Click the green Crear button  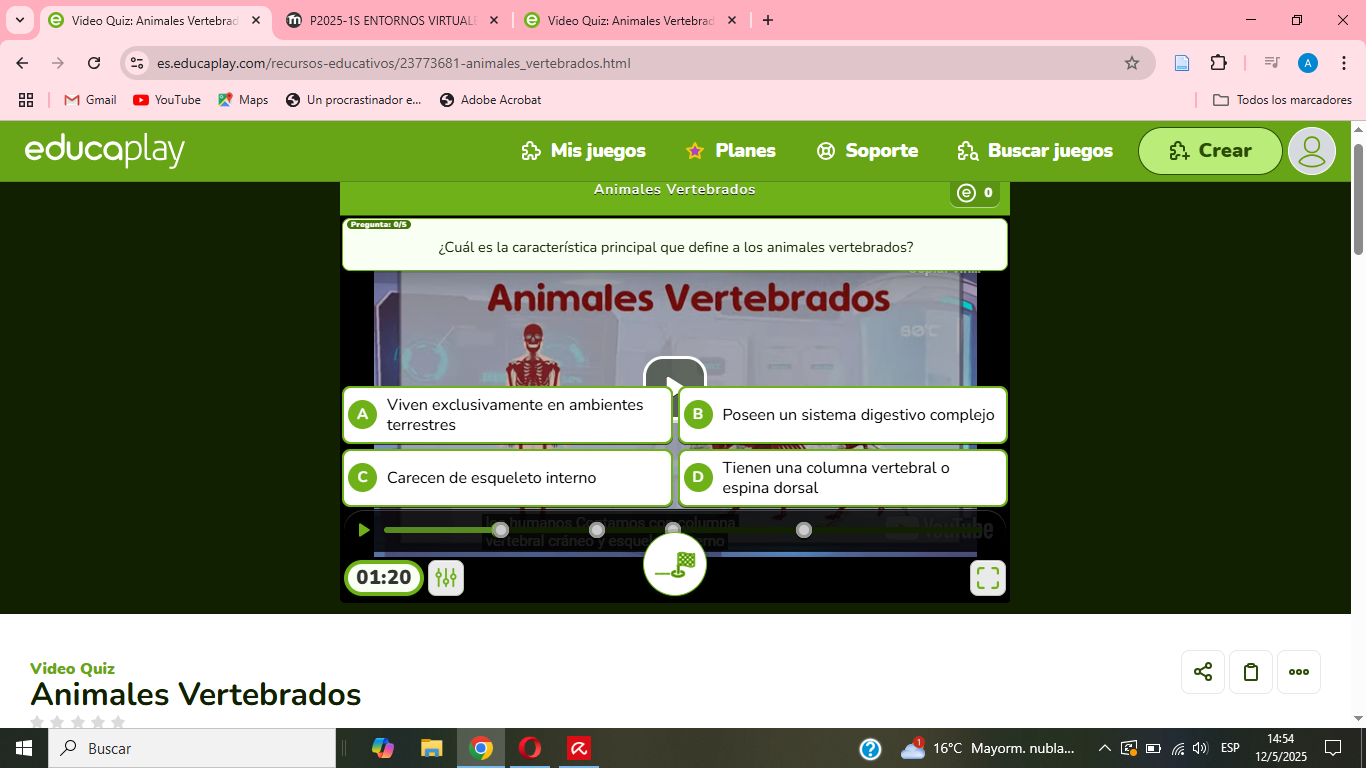click(x=1210, y=151)
